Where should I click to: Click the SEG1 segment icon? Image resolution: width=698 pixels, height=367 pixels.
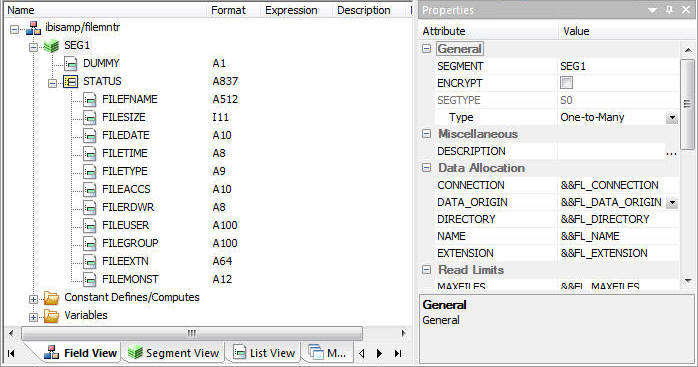pos(52,46)
